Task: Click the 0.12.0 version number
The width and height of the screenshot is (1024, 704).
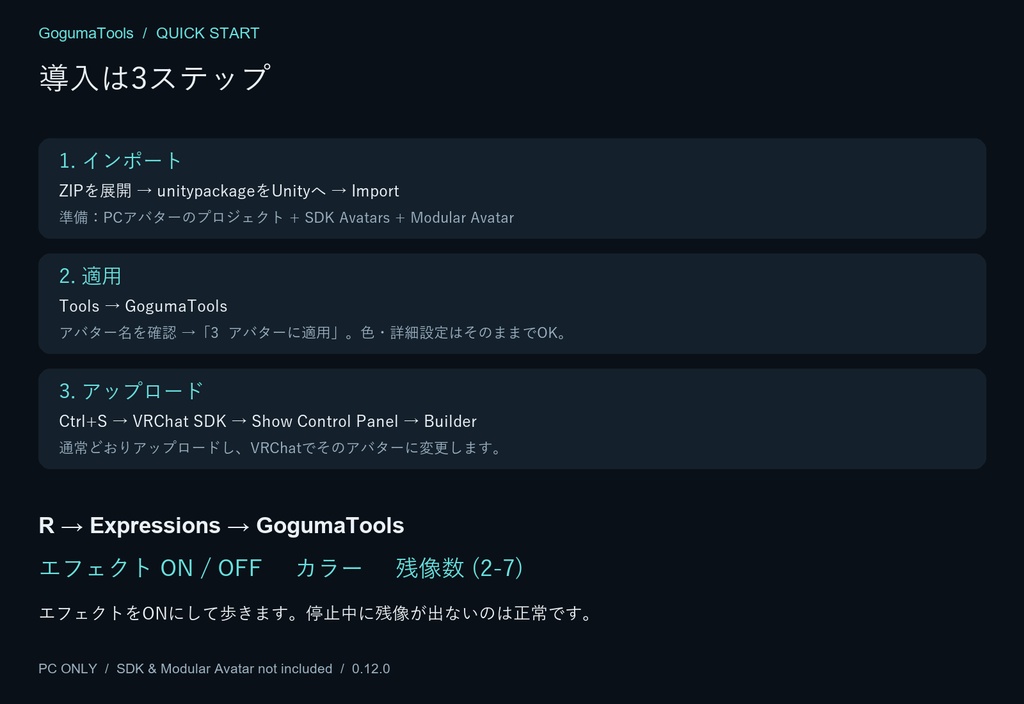Action: pos(370,669)
